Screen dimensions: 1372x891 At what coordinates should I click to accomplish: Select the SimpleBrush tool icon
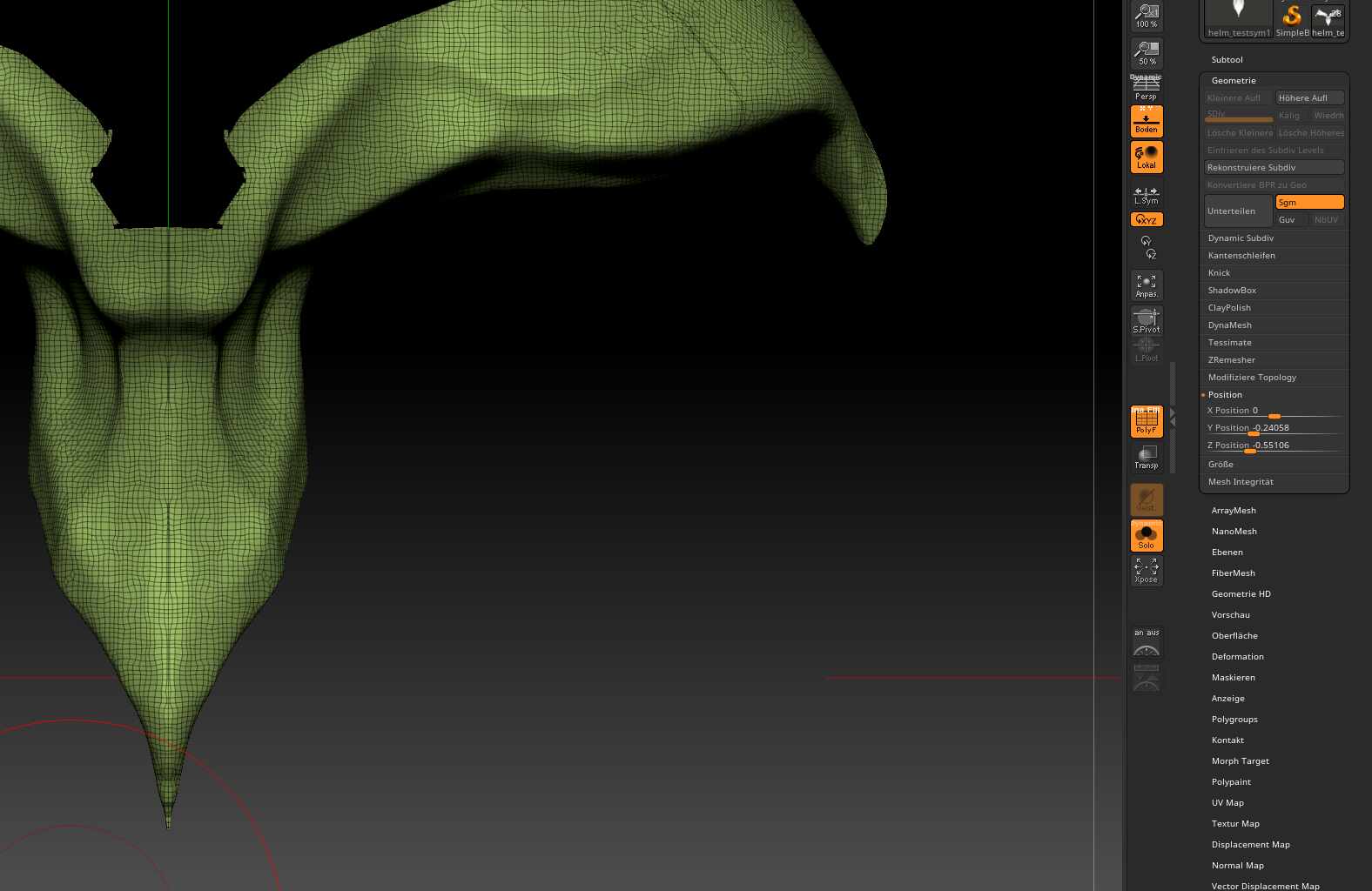1292,18
